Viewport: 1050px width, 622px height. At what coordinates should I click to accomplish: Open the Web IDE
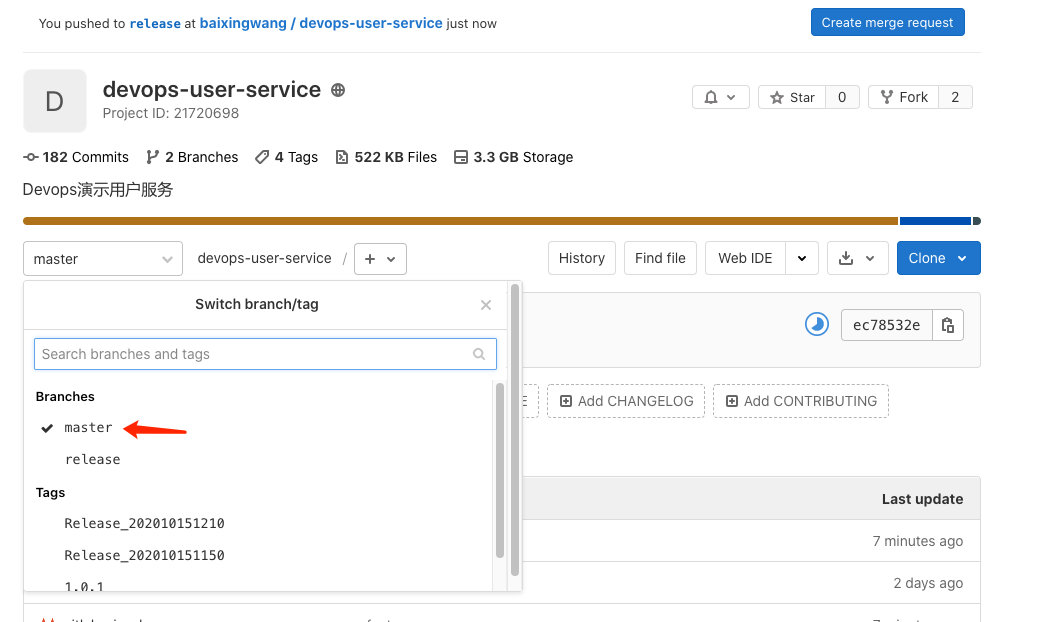[745, 258]
